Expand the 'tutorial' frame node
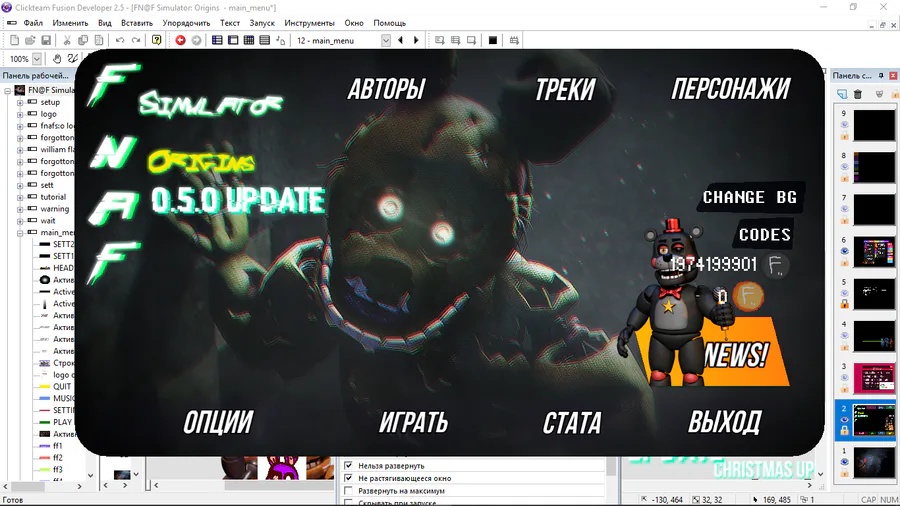Viewport: 900px width, 506px height. 20,197
